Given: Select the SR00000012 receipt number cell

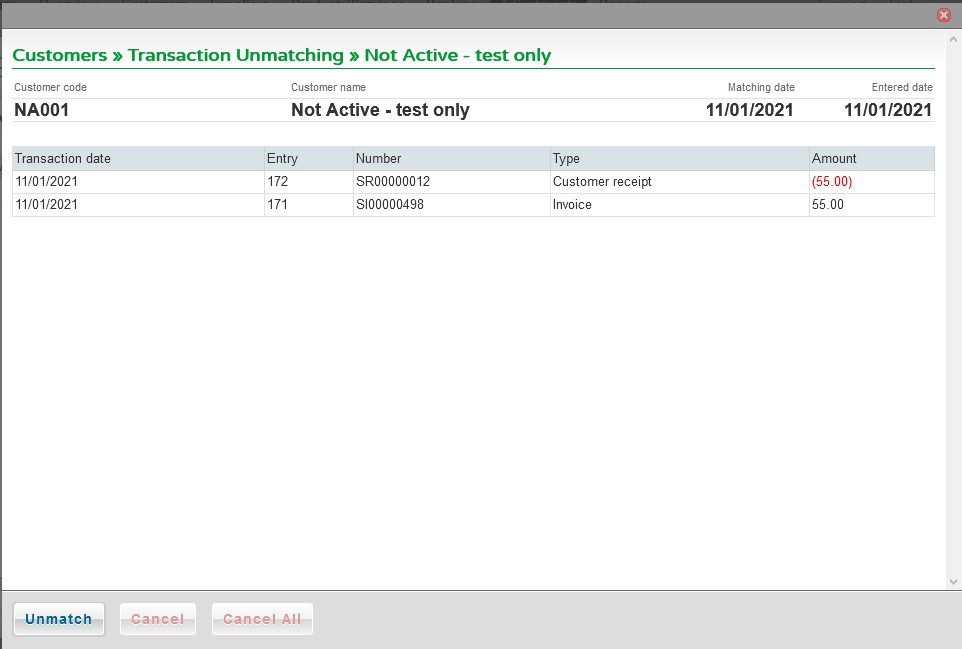Looking at the screenshot, I should (x=452, y=182).
